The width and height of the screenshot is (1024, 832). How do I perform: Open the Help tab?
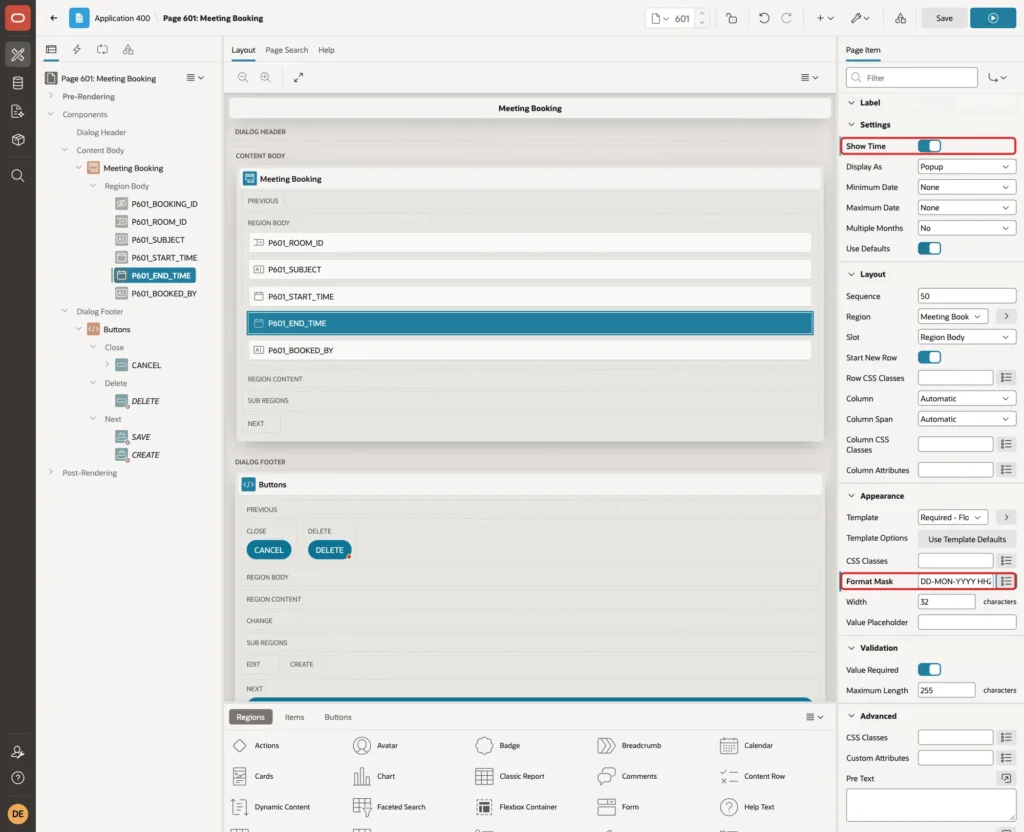coord(327,50)
